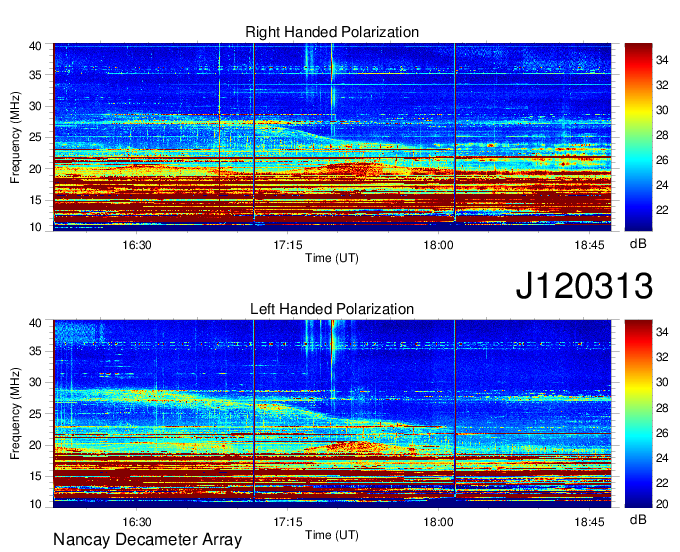Click the top colorbar's dark blue end
Image resolution: width=680 pixels, height=552 pixels.
(x=638, y=223)
